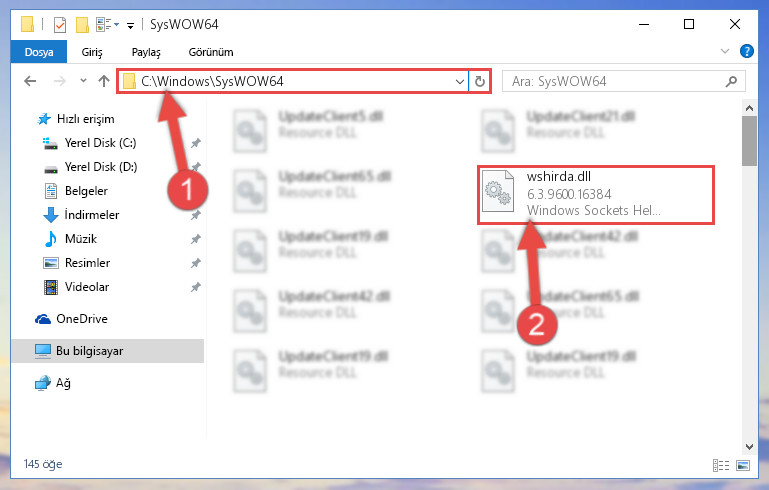Viewport: 769px width, 490px height.
Task: Unpin Videolar from quick access
Action: click(x=196, y=287)
